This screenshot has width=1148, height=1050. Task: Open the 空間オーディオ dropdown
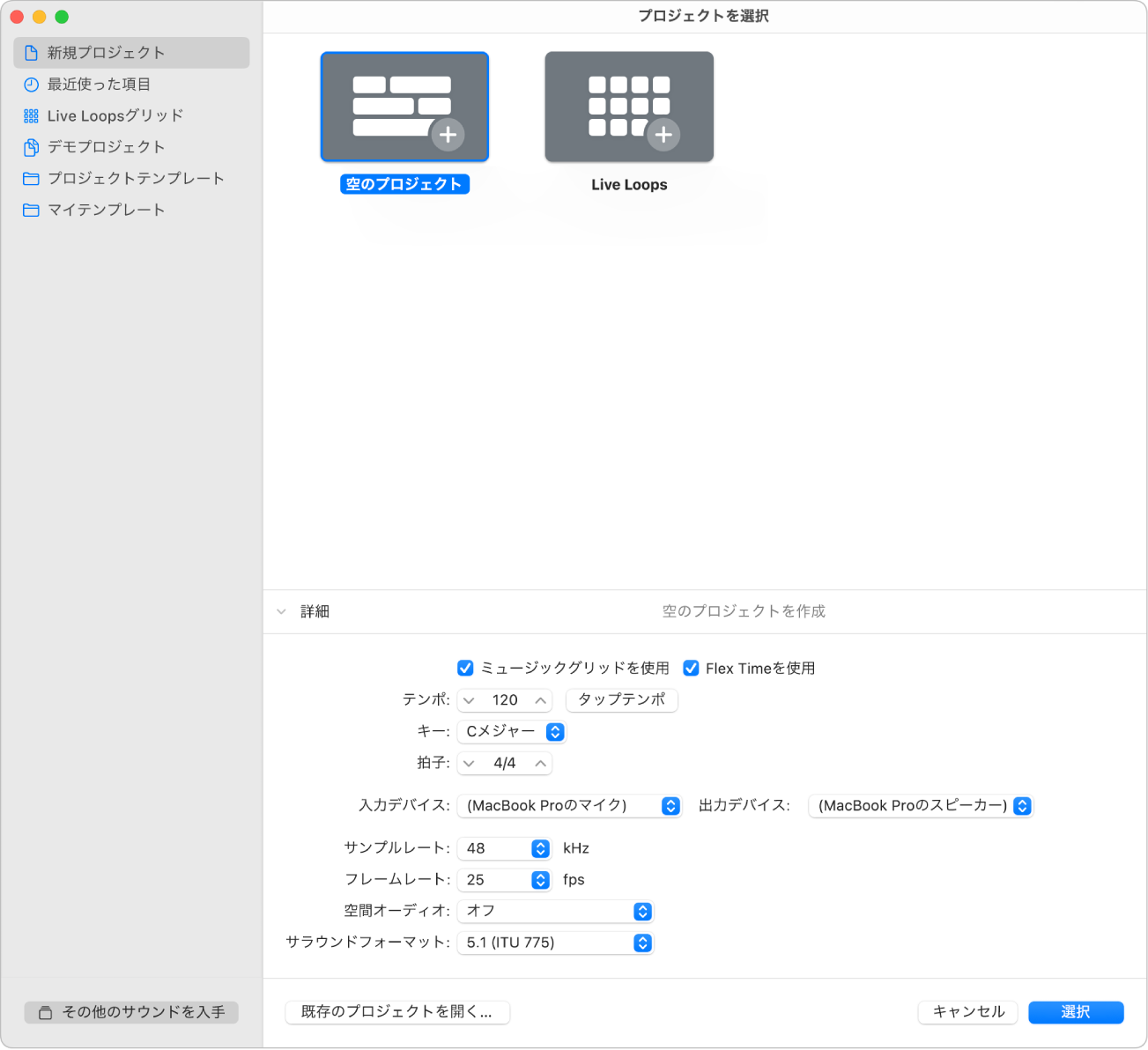(x=642, y=911)
